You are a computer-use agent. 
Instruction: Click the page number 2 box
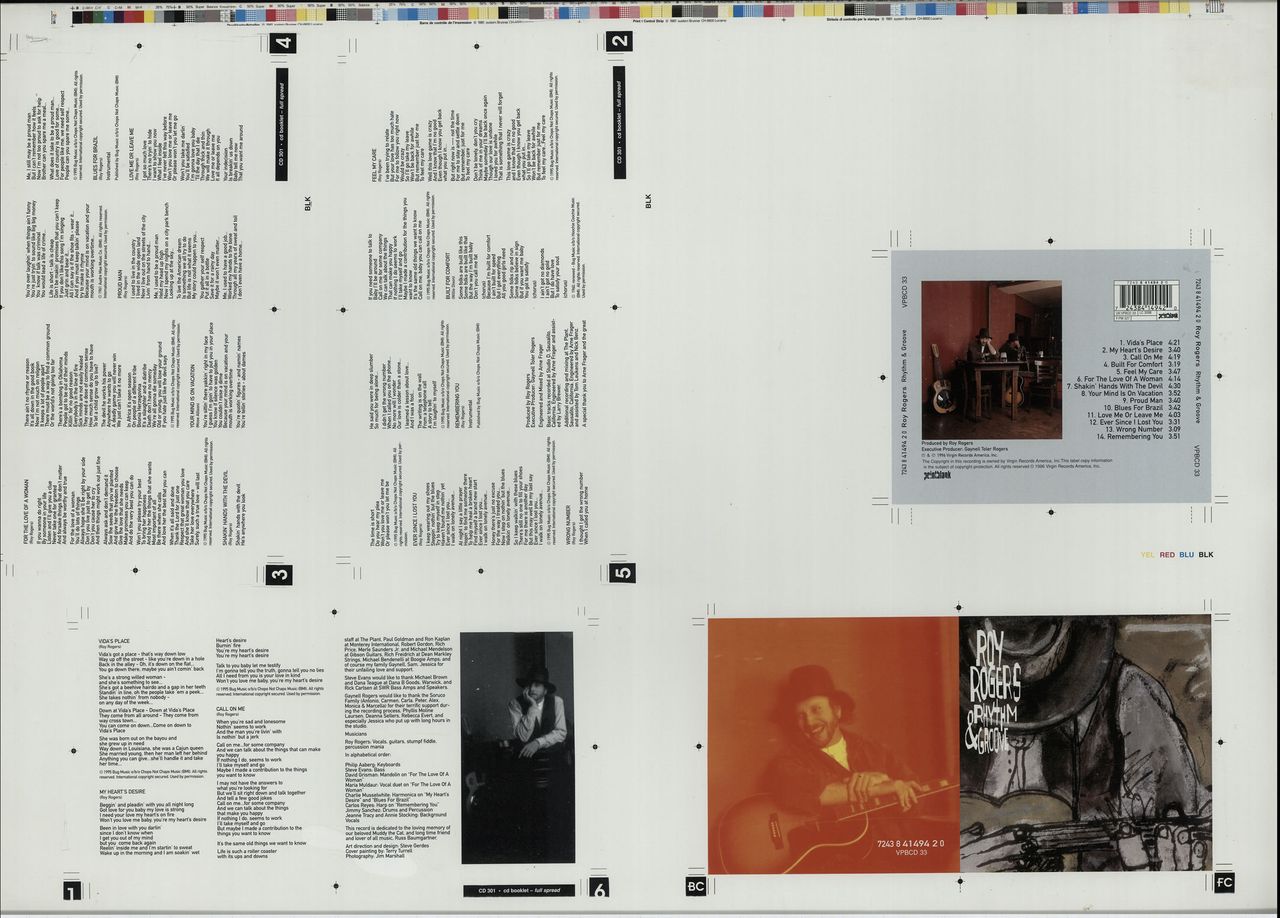tap(620, 41)
